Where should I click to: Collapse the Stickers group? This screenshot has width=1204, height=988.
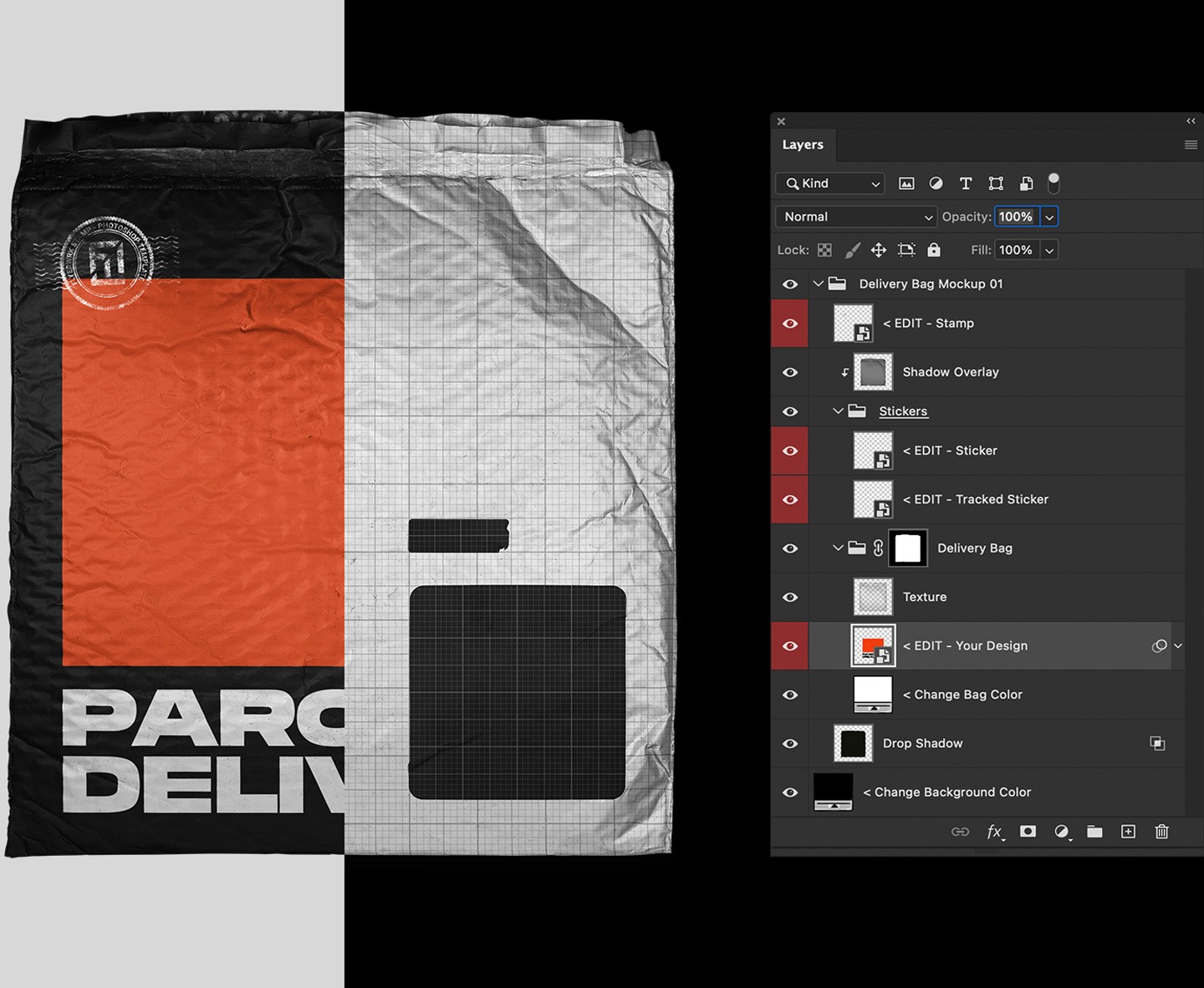837,410
